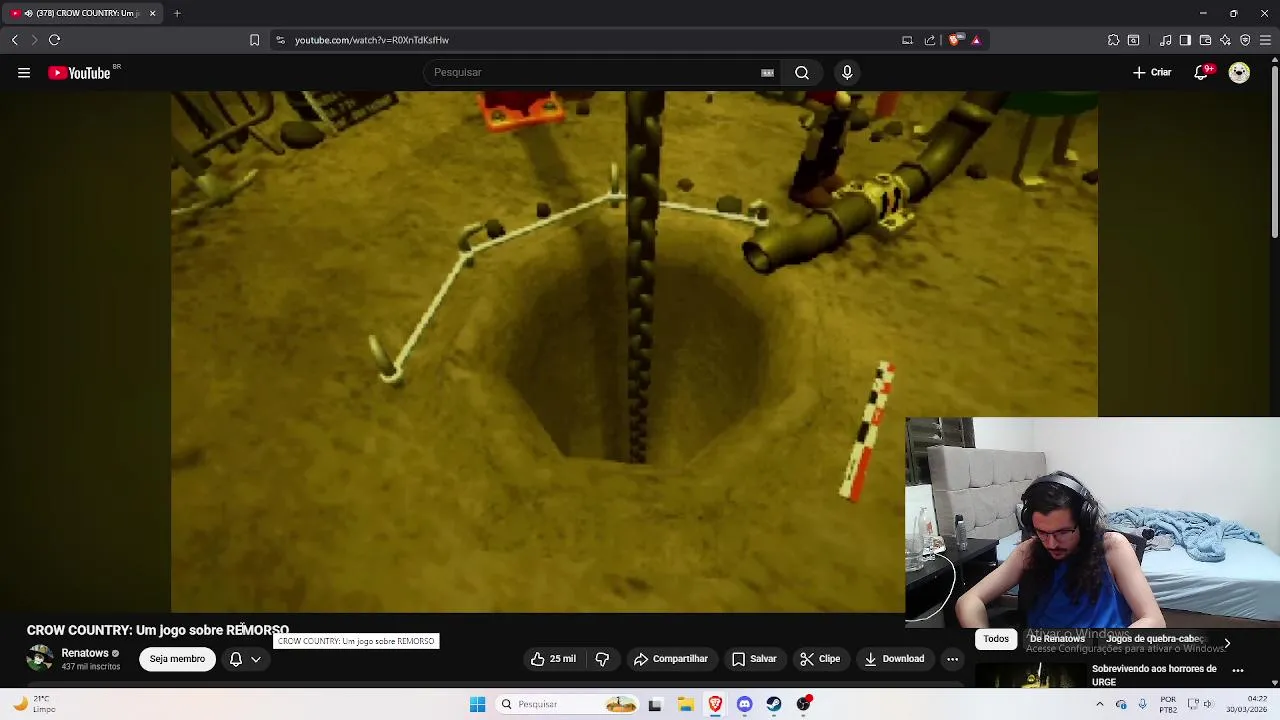This screenshot has width=1280, height=720.
Task: Save the video with Salvar
Action: point(754,659)
